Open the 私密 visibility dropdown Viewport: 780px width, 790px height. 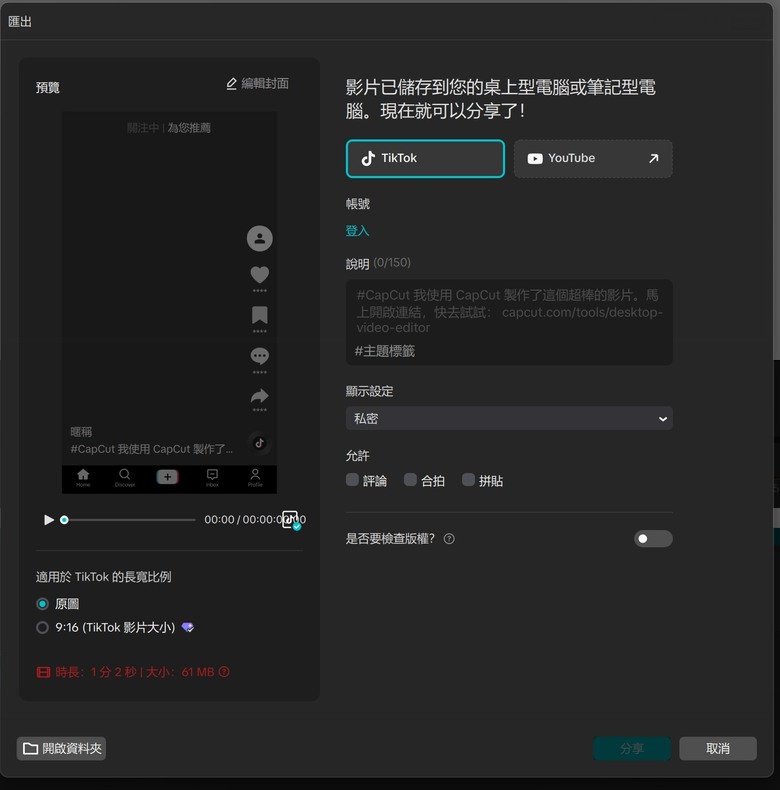509,419
